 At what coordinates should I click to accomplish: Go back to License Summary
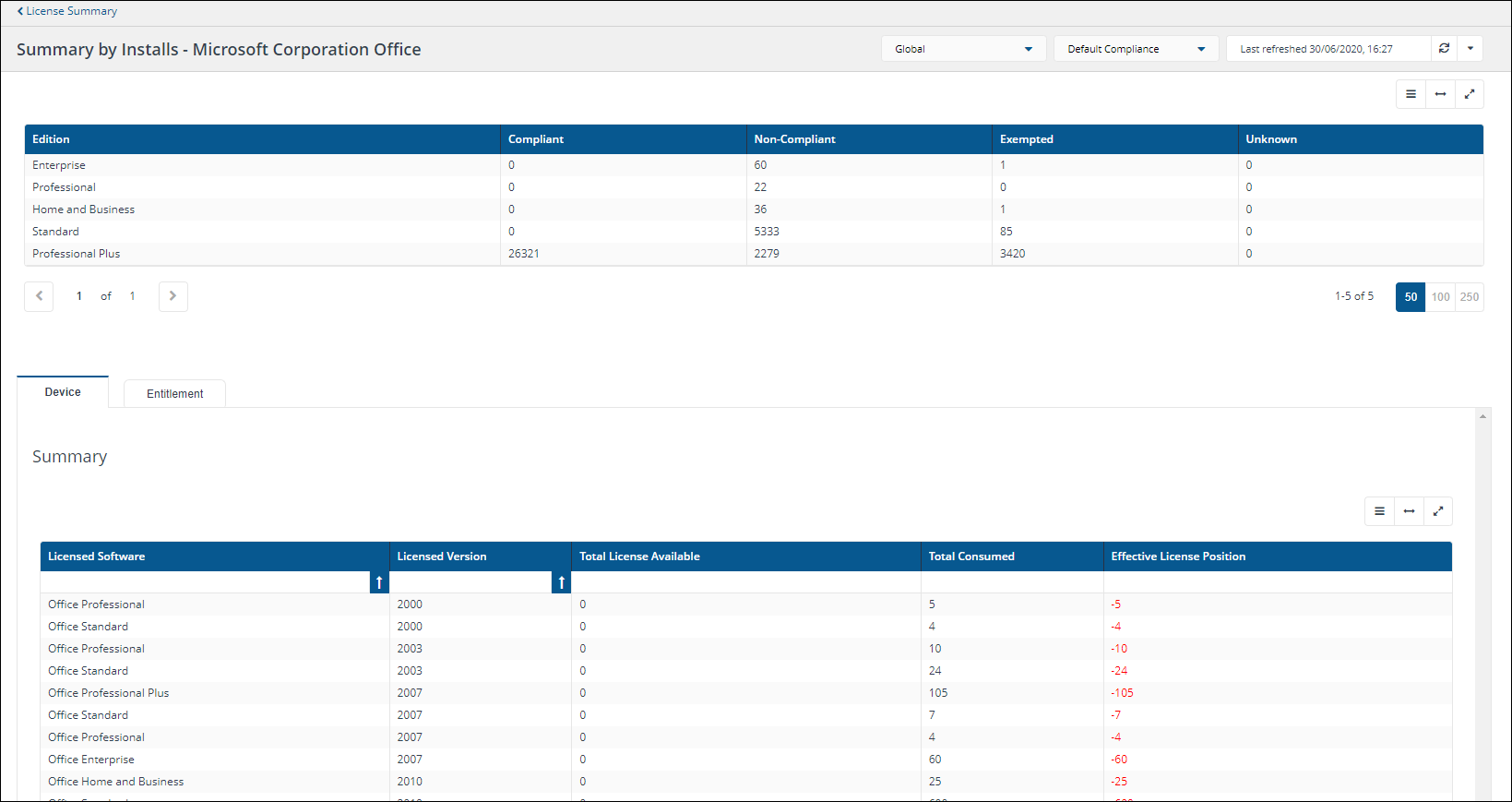[x=67, y=11]
